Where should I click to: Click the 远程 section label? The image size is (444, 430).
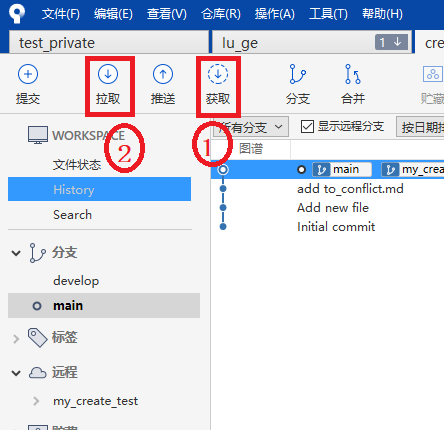[64, 372]
